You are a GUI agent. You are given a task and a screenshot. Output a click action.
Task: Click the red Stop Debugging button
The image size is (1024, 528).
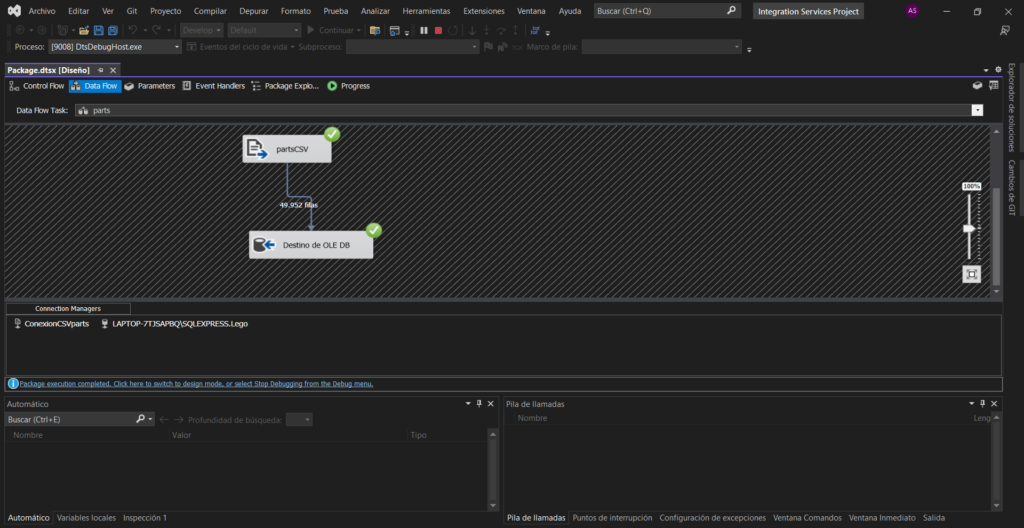[439, 30]
